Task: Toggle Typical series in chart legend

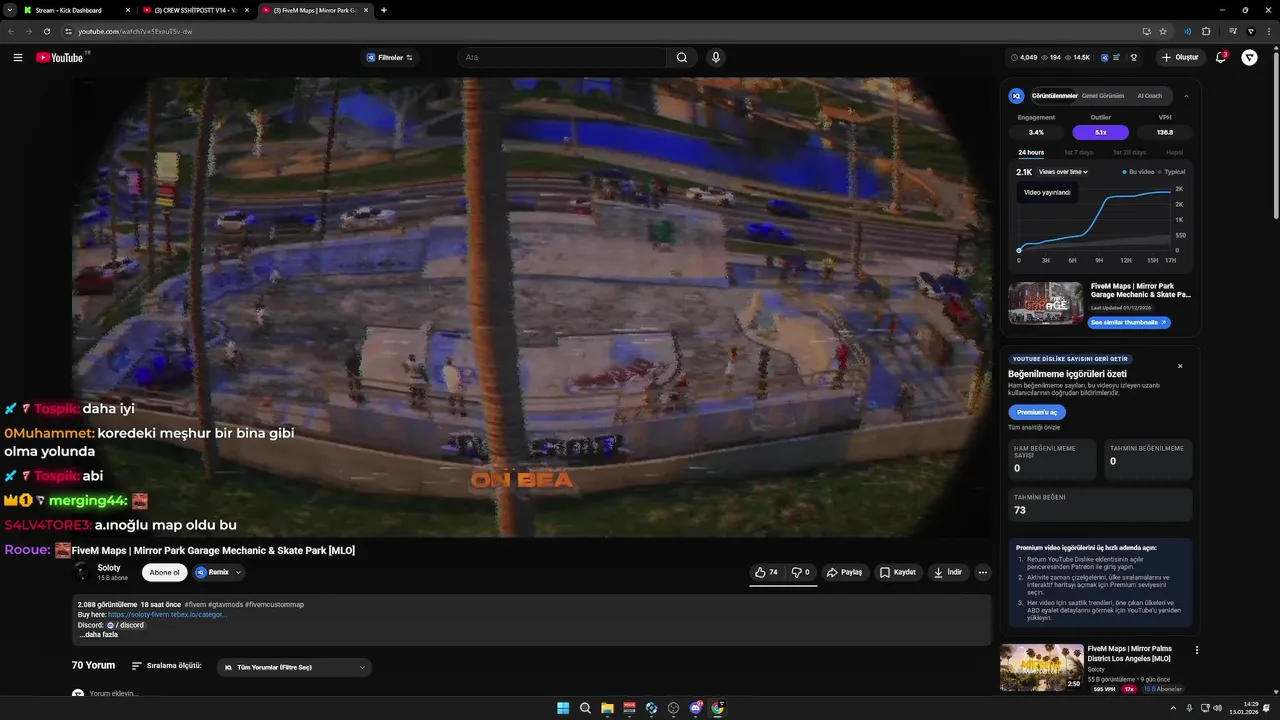Action: coord(1172,172)
